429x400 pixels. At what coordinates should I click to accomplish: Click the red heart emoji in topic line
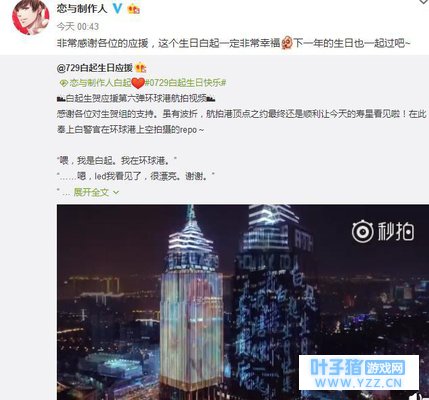pos(138,83)
